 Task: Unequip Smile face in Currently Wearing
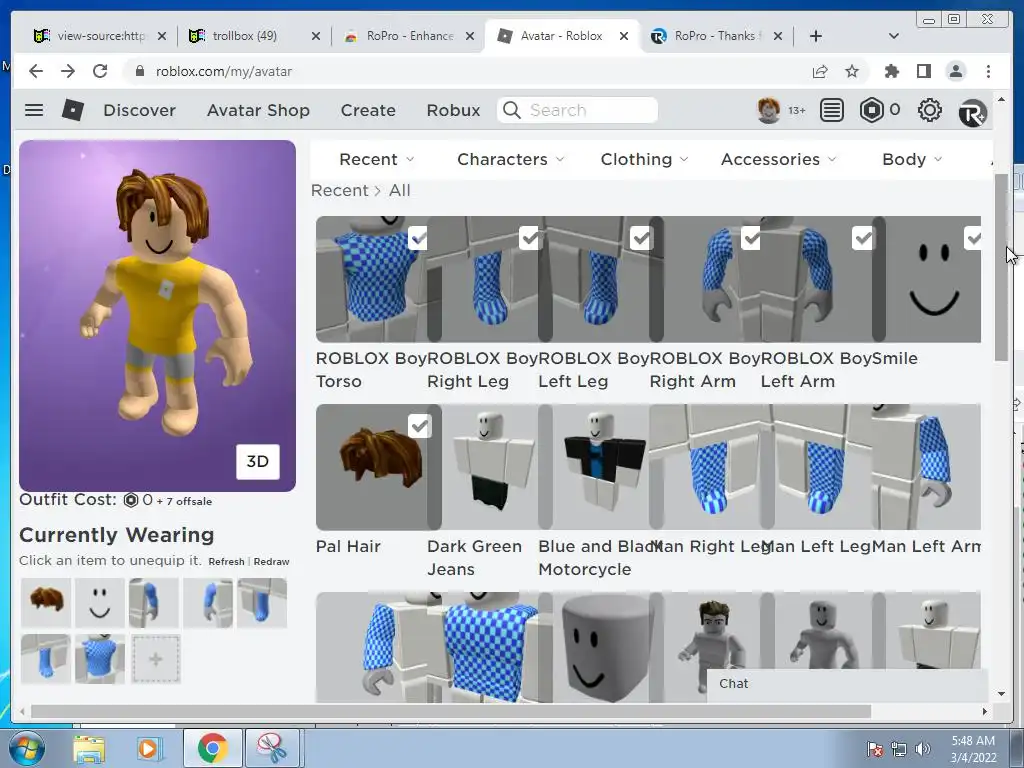point(99,602)
